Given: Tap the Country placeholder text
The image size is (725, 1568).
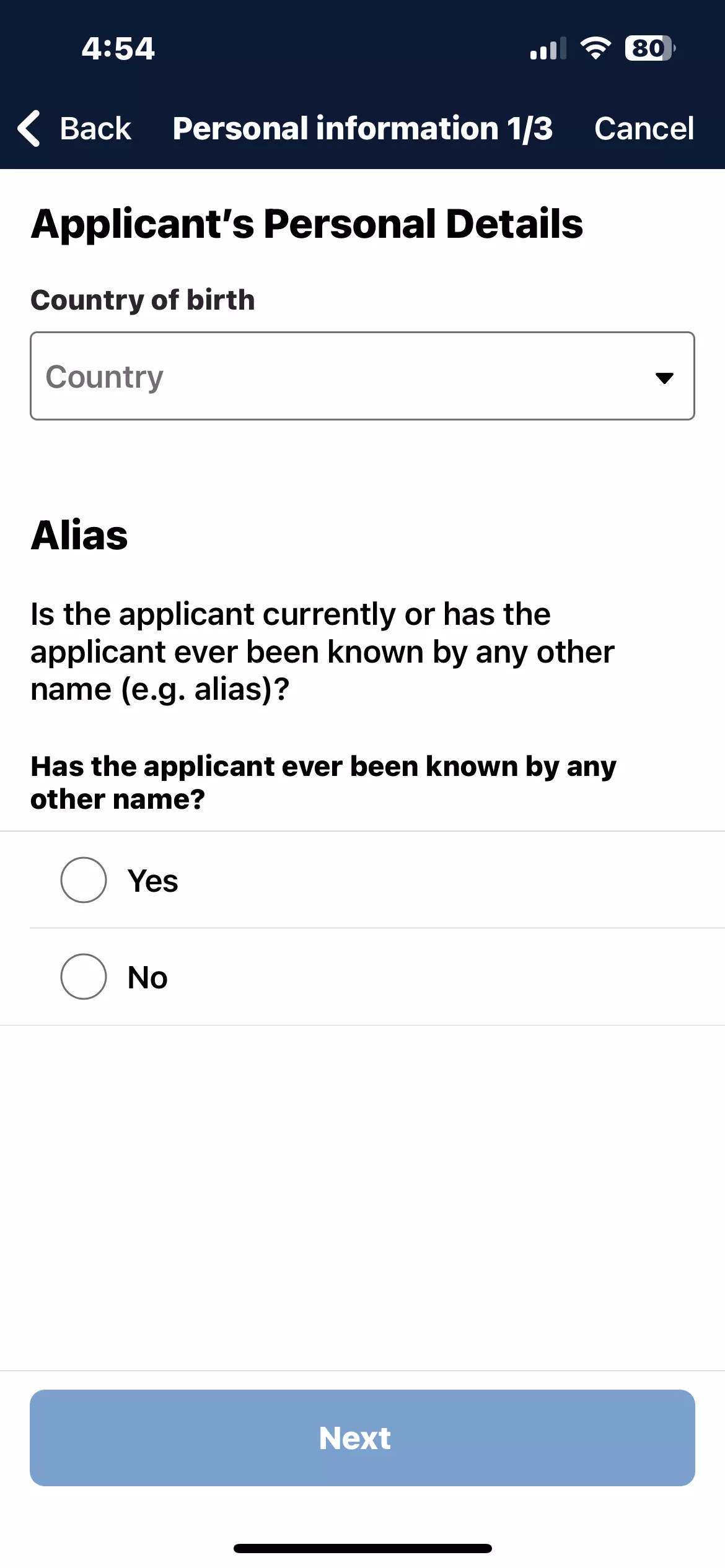Looking at the screenshot, I should pos(105,377).
